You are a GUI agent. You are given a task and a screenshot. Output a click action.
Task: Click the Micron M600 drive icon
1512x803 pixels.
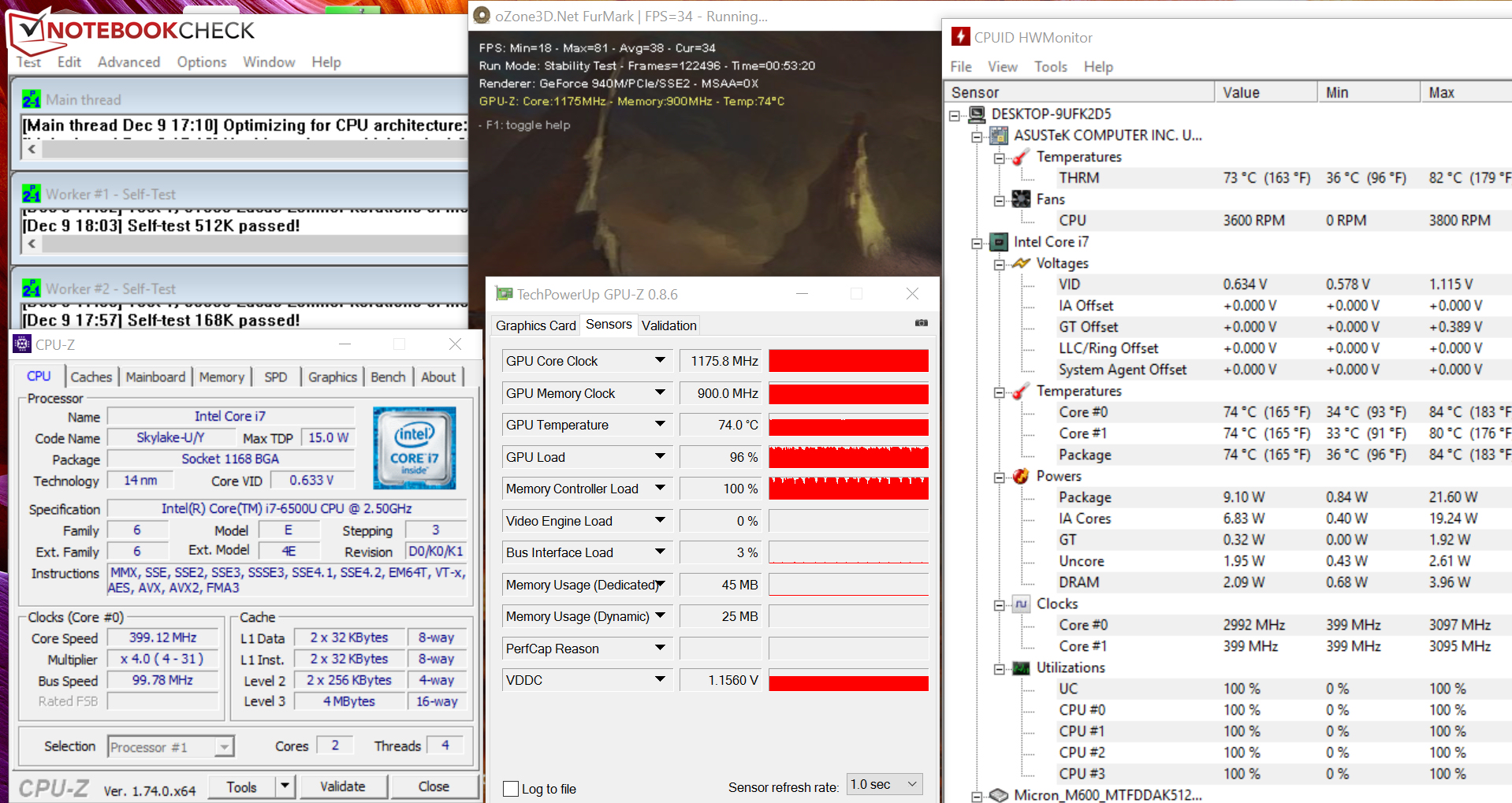(999, 795)
